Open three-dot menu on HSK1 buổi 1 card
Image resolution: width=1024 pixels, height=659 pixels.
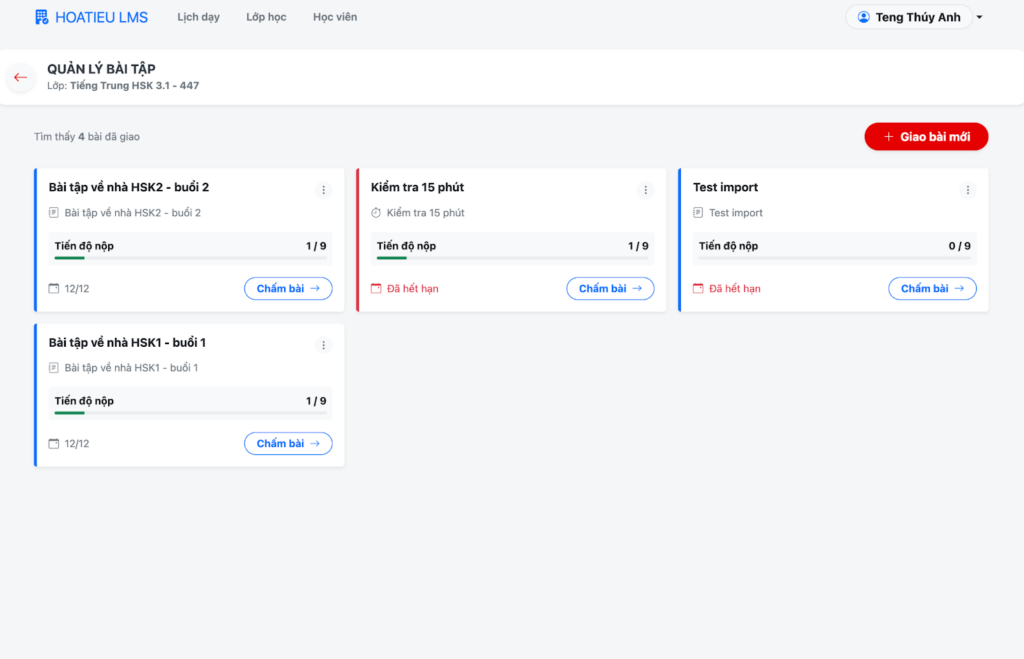323,345
